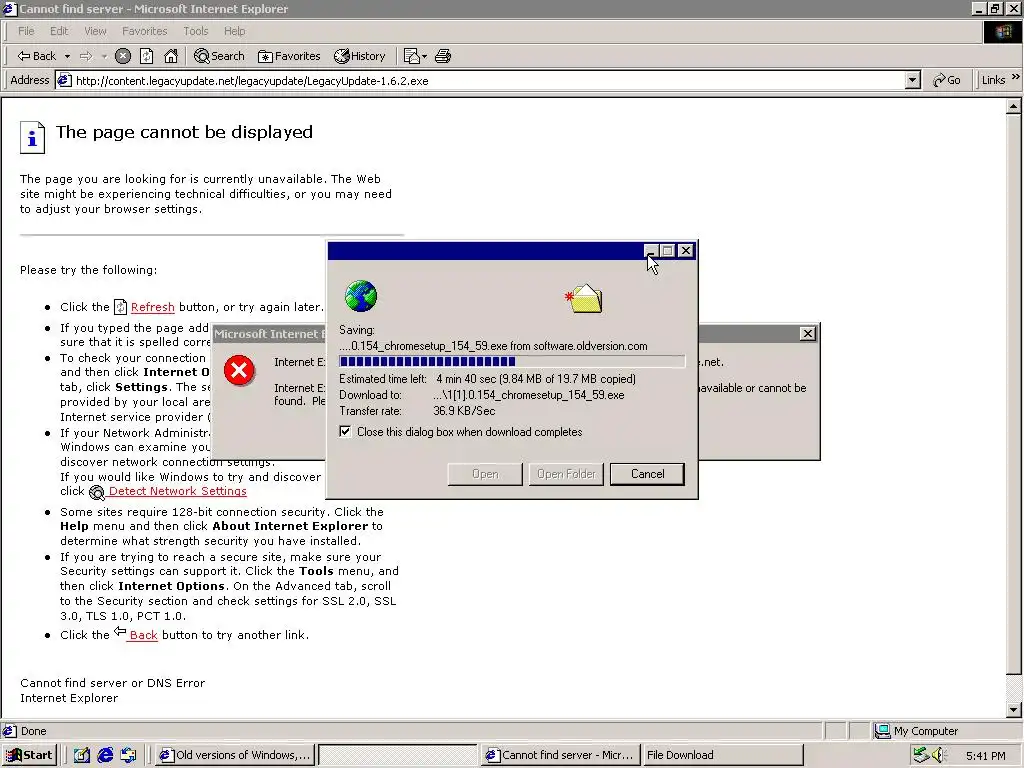Open the Back history dropdown arrow
This screenshot has height=768, width=1024.
pyautogui.click(x=67, y=56)
